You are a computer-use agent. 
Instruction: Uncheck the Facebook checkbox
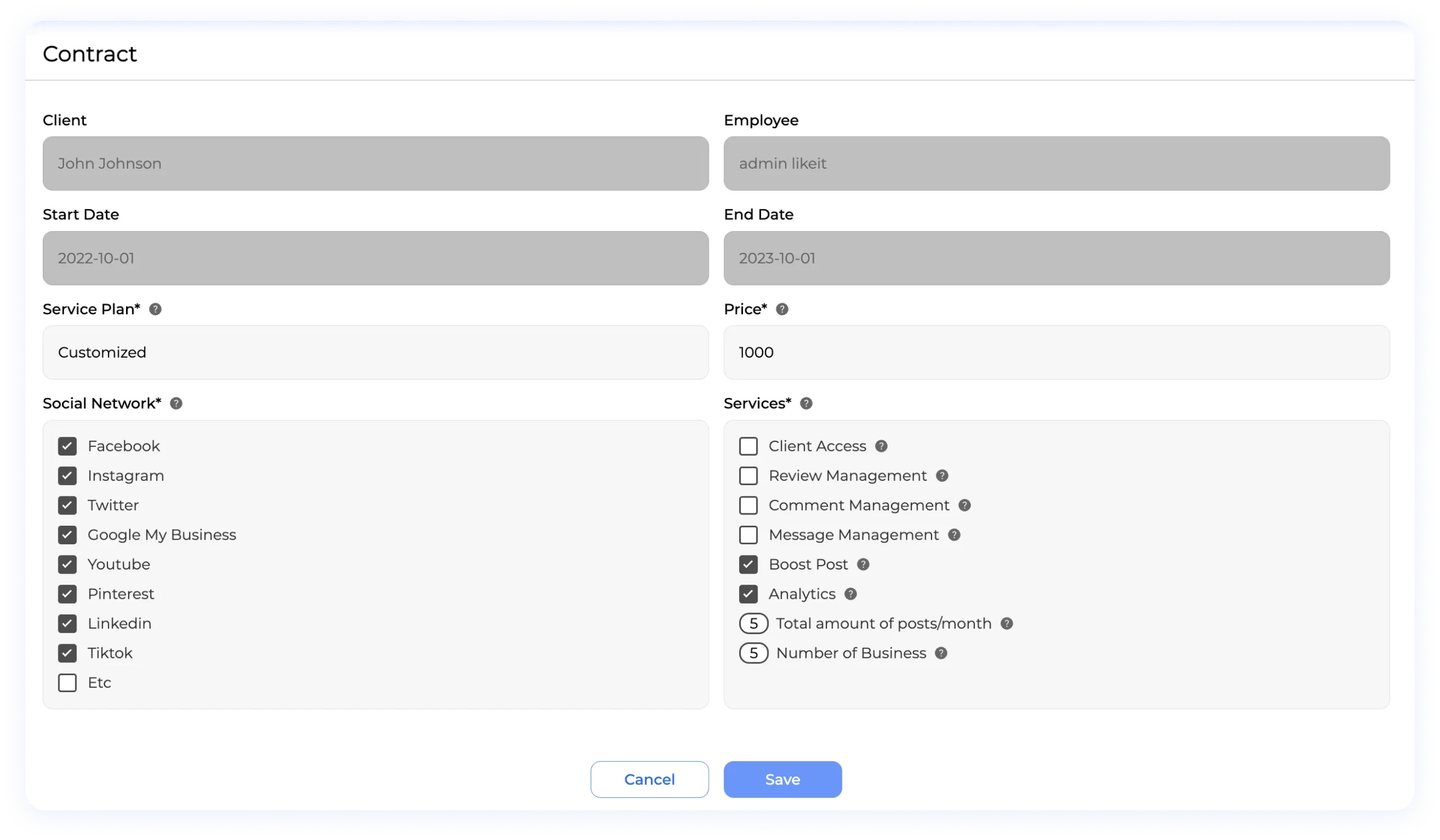[x=67, y=446]
